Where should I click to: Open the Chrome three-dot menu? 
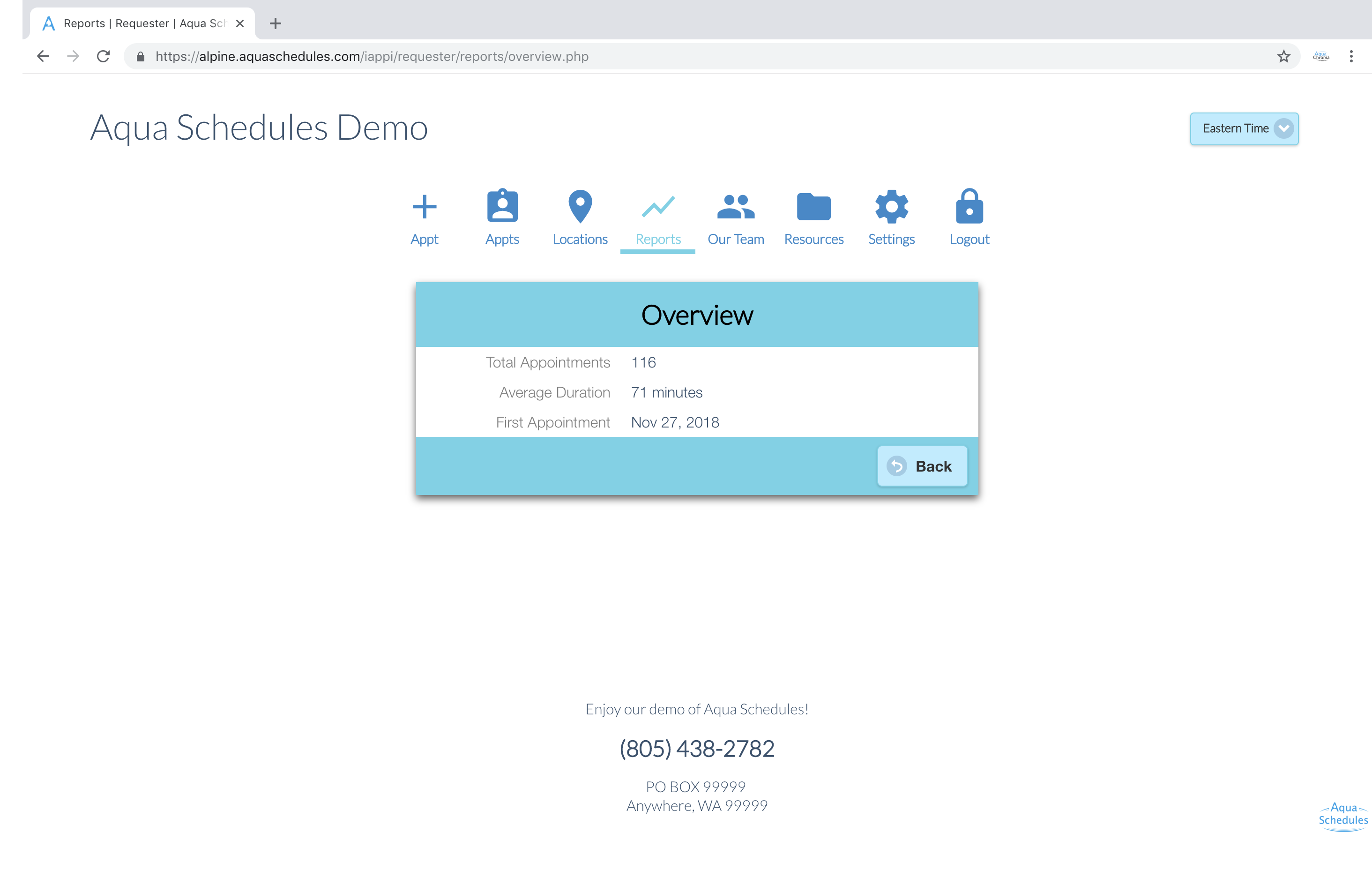click(1351, 56)
